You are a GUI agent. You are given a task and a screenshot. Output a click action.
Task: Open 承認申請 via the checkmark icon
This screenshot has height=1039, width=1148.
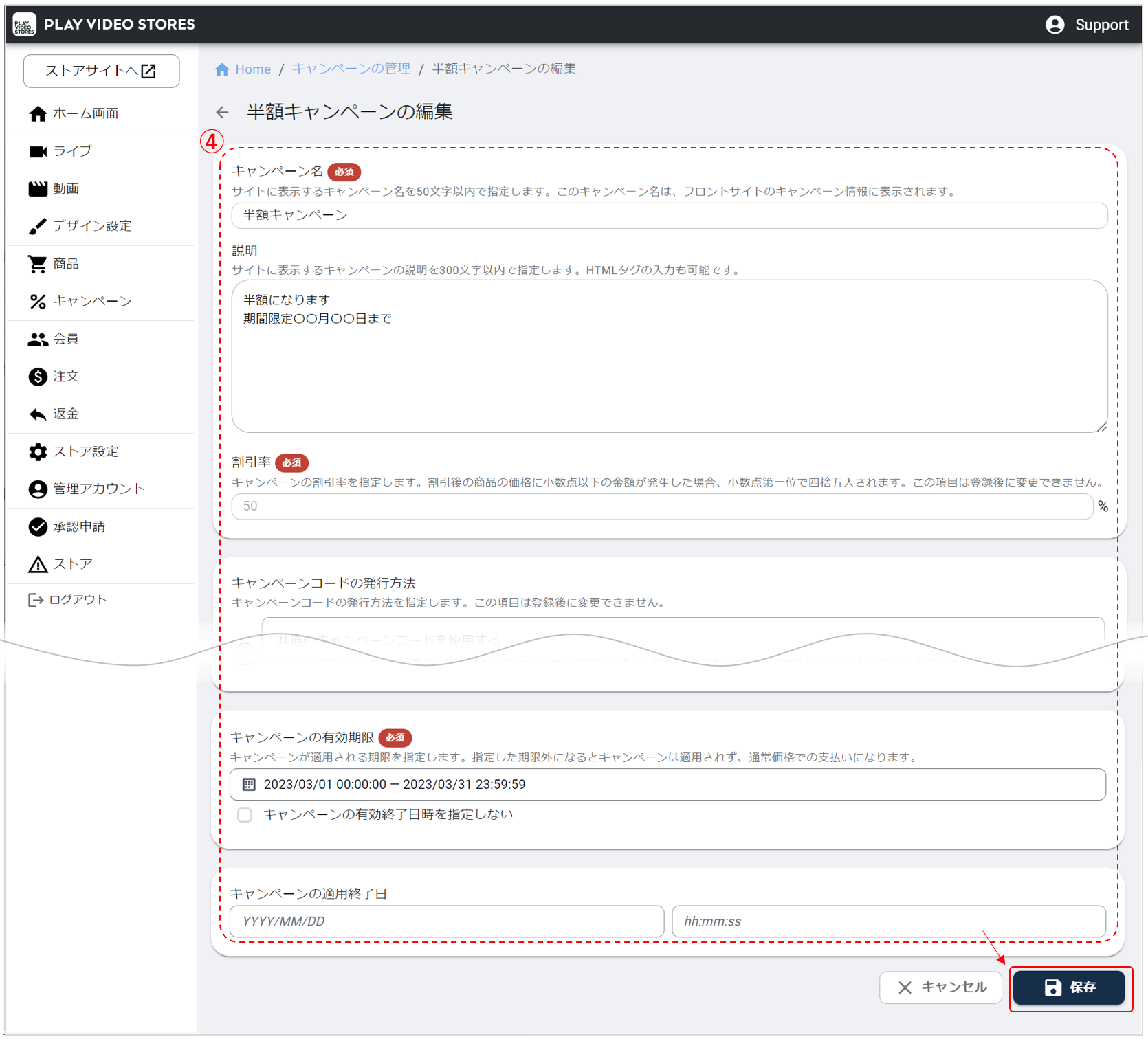38,526
